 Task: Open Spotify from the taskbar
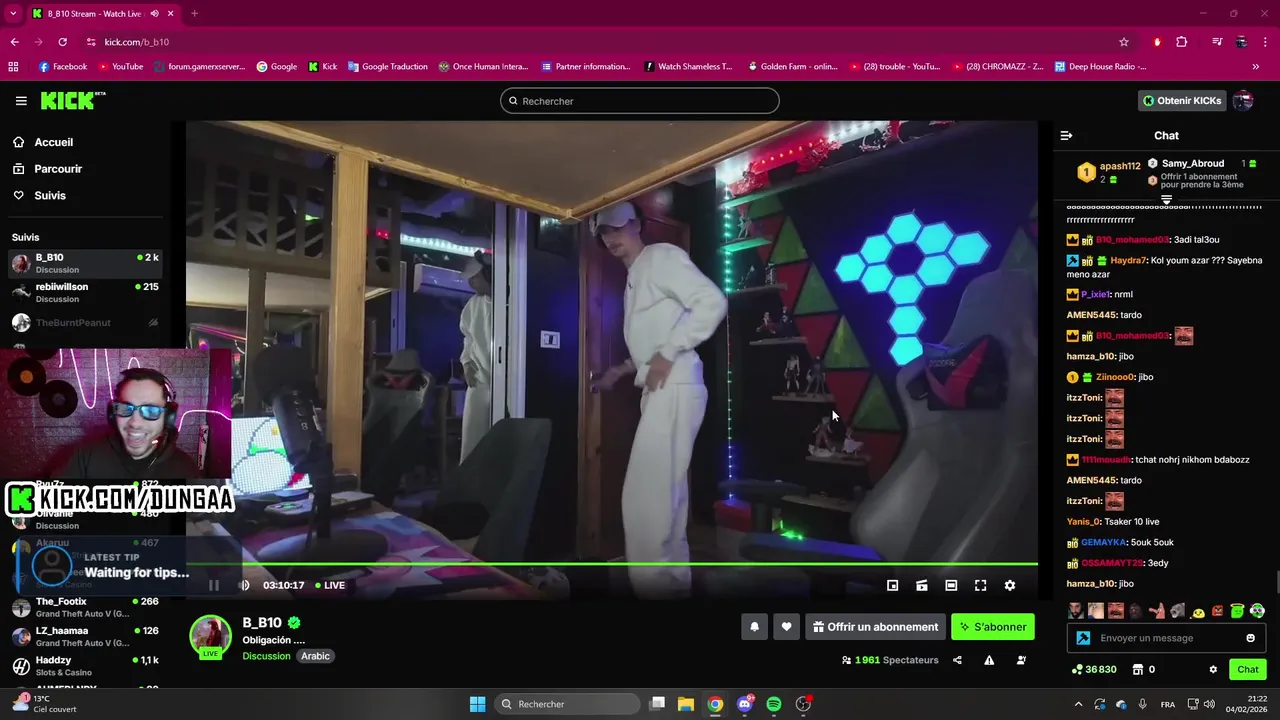coord(773,704)
